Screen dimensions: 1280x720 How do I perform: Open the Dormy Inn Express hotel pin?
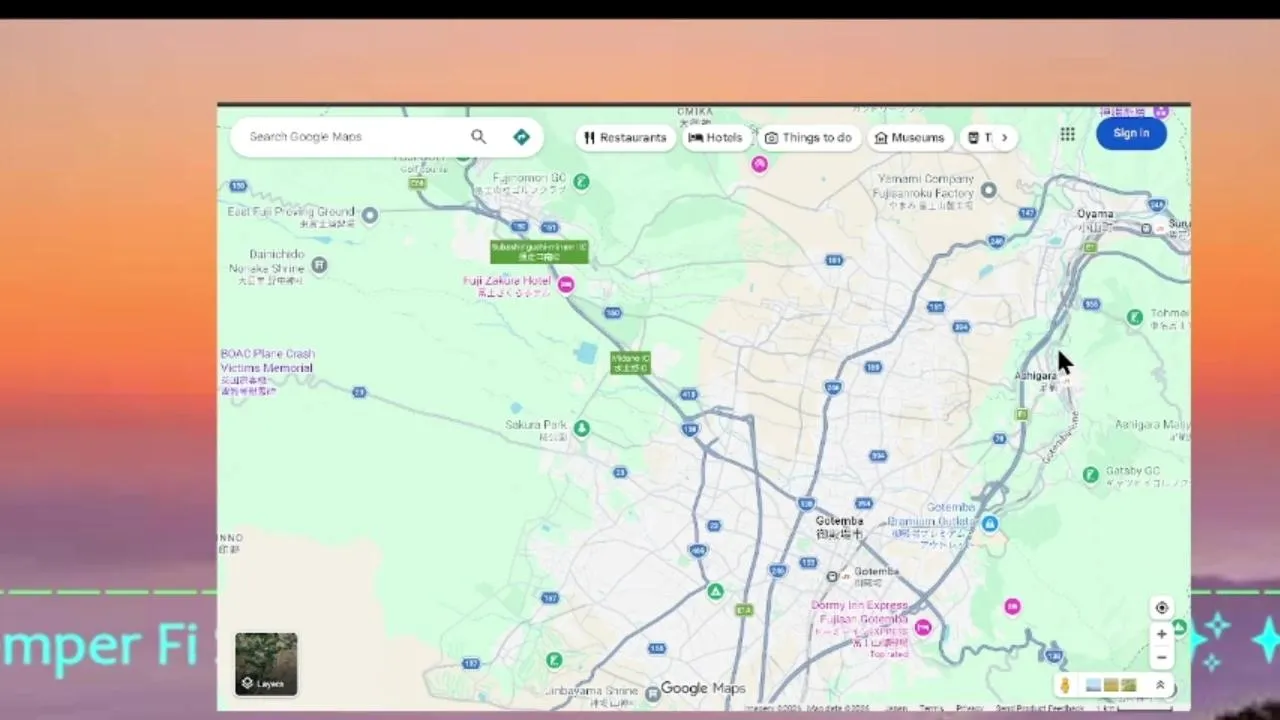click(923, 628)
